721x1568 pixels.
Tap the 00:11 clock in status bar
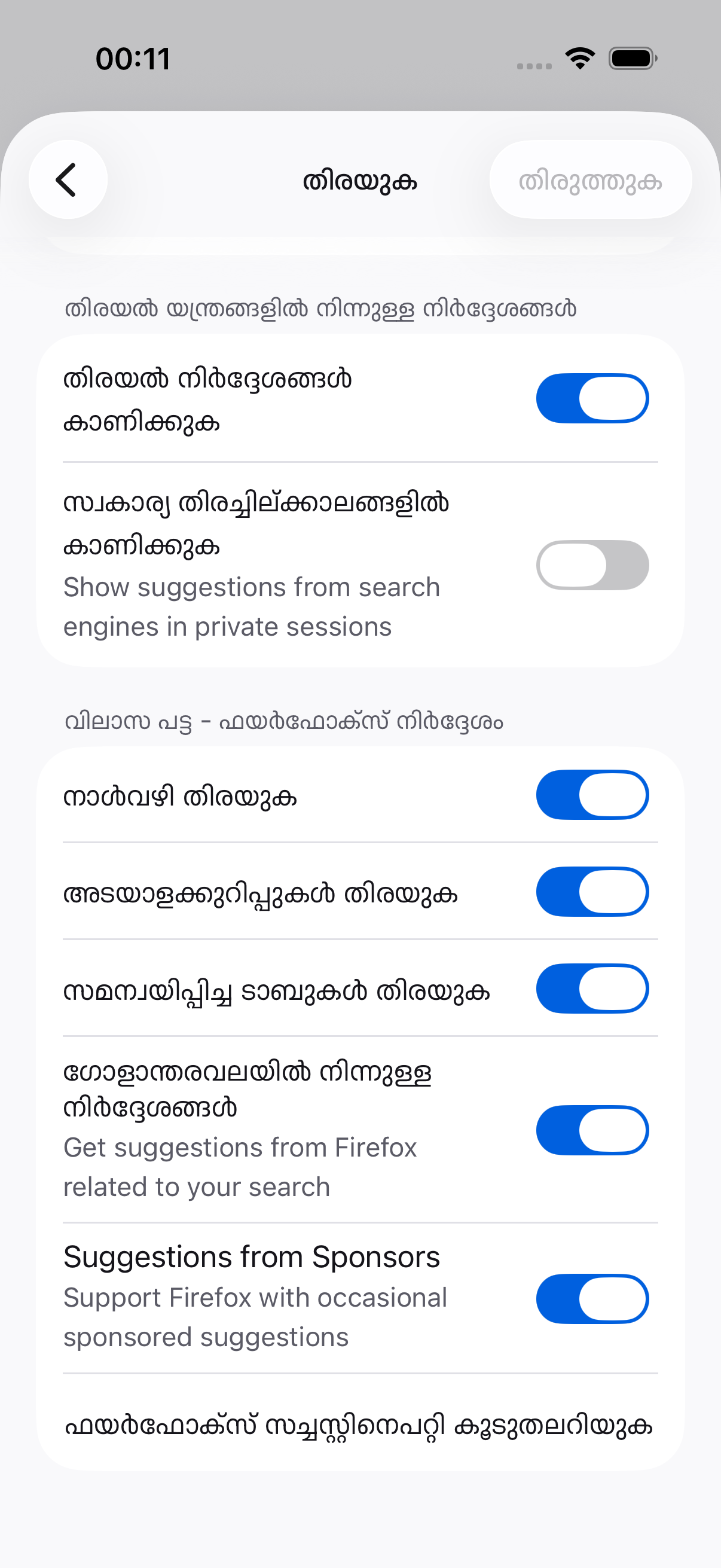133,59
